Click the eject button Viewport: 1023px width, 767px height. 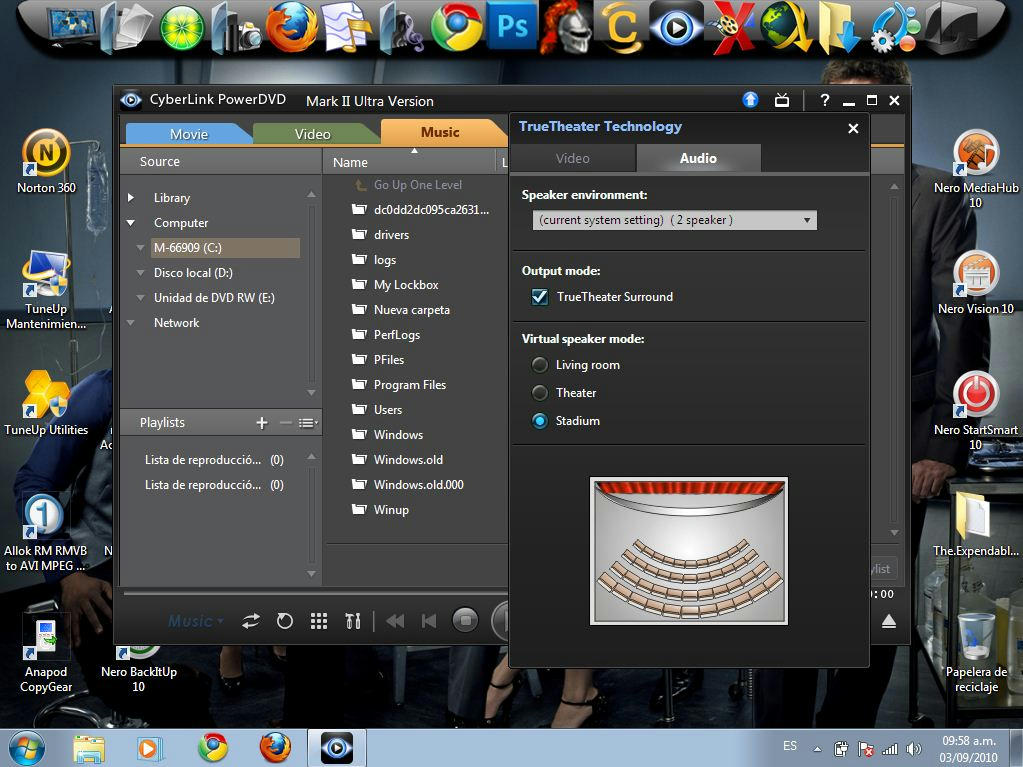[889, 622]
